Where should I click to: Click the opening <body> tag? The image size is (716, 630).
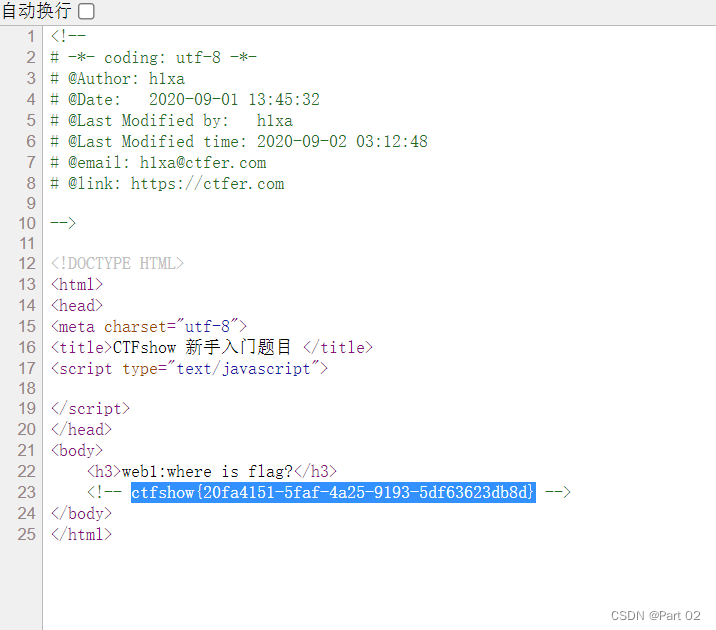point(77,451)
